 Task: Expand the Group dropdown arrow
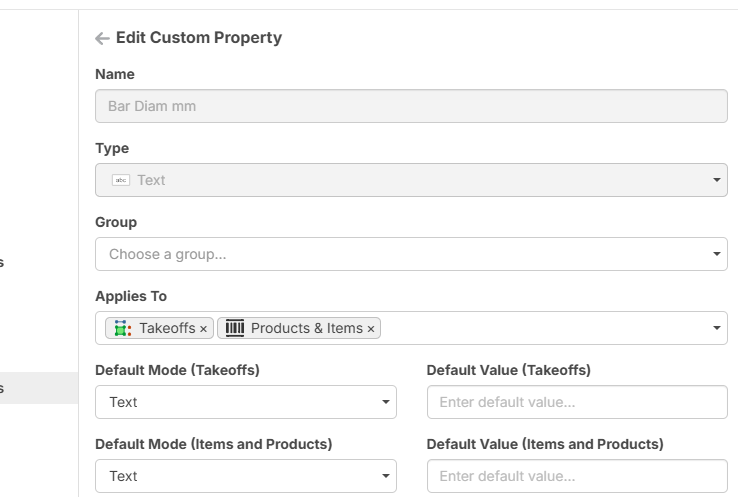point(717,254)
